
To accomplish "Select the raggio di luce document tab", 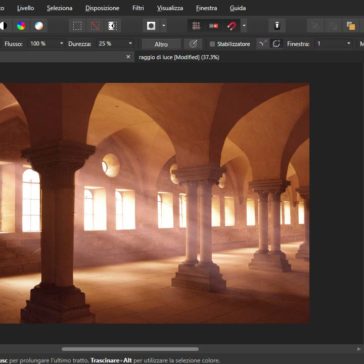I will pyautogui.click(x=179, y=57).
